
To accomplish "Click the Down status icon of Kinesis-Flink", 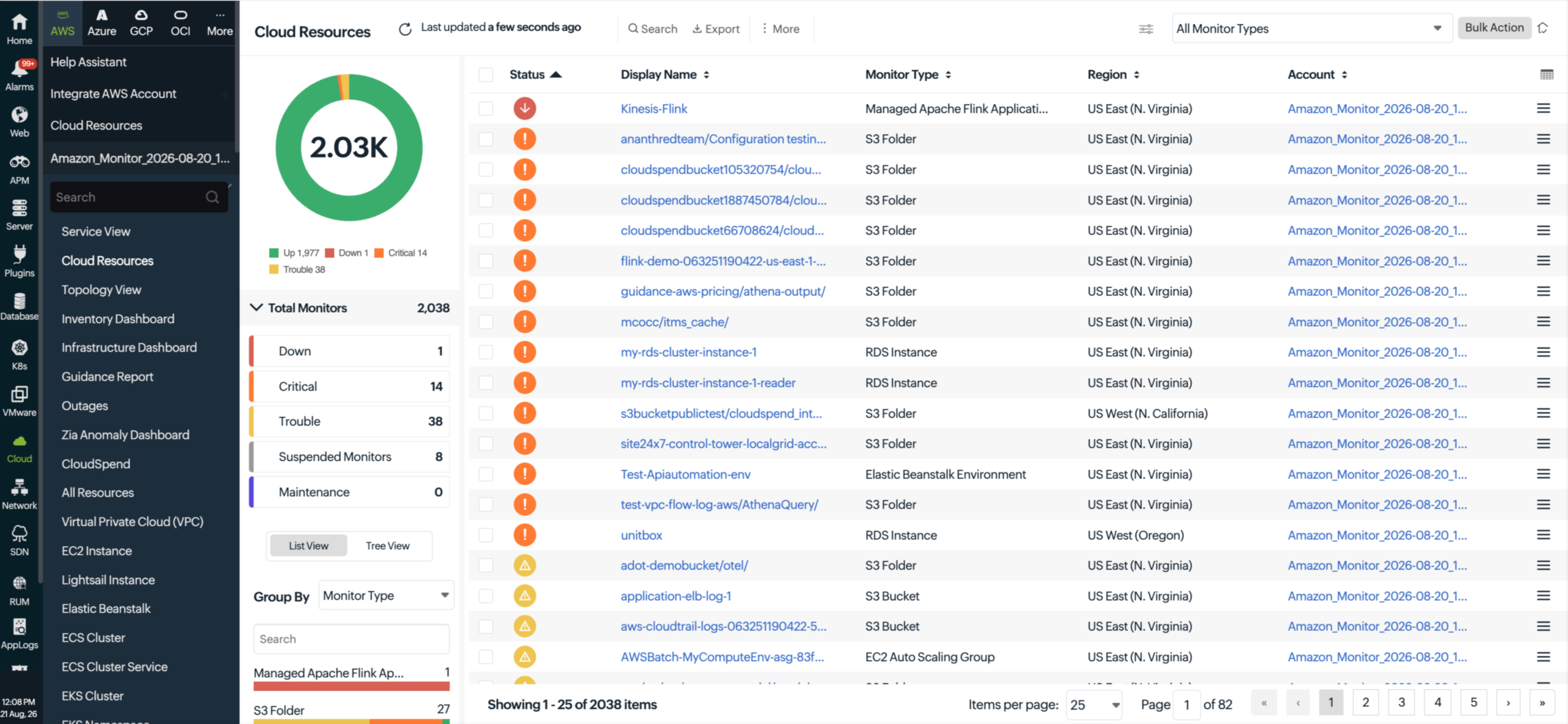I will click(x=525, y=108).
